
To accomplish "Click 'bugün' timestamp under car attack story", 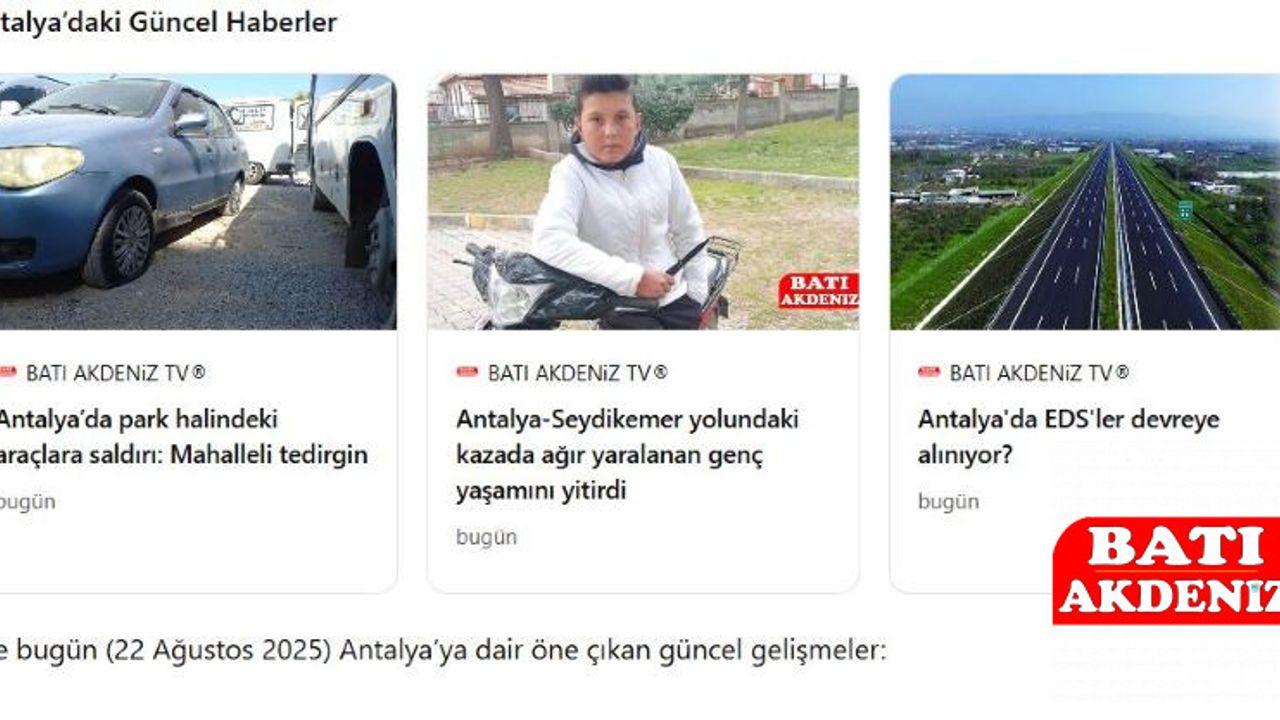I will point(27,501).
